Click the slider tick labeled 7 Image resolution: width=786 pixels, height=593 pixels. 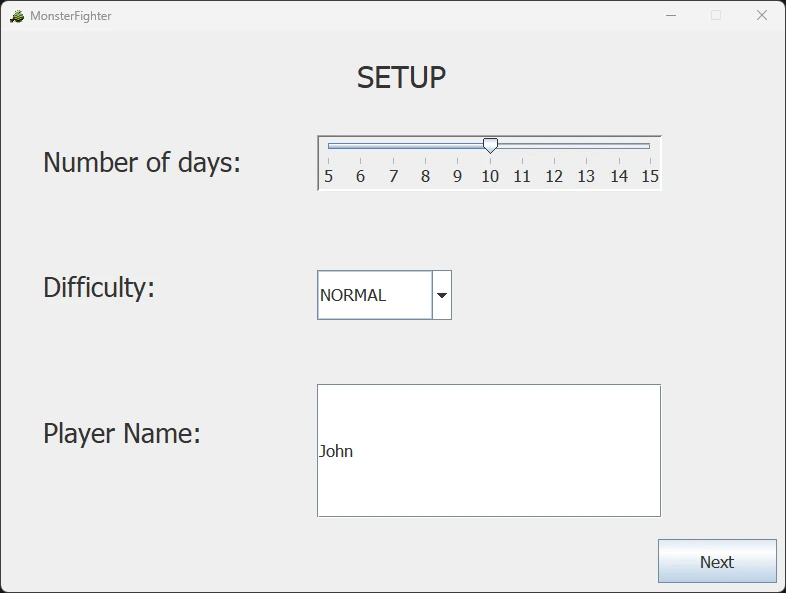pyautogui.click(x=394, y=176)
